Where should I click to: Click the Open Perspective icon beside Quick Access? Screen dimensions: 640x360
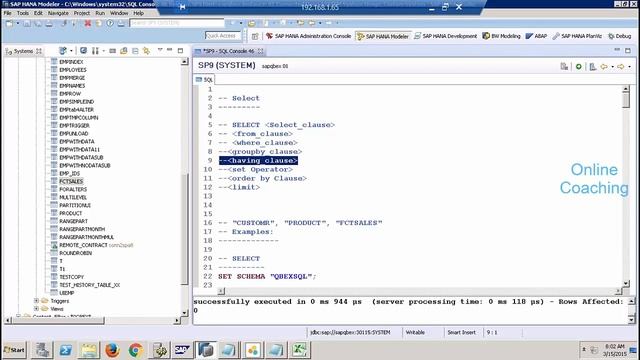point(255,36)
